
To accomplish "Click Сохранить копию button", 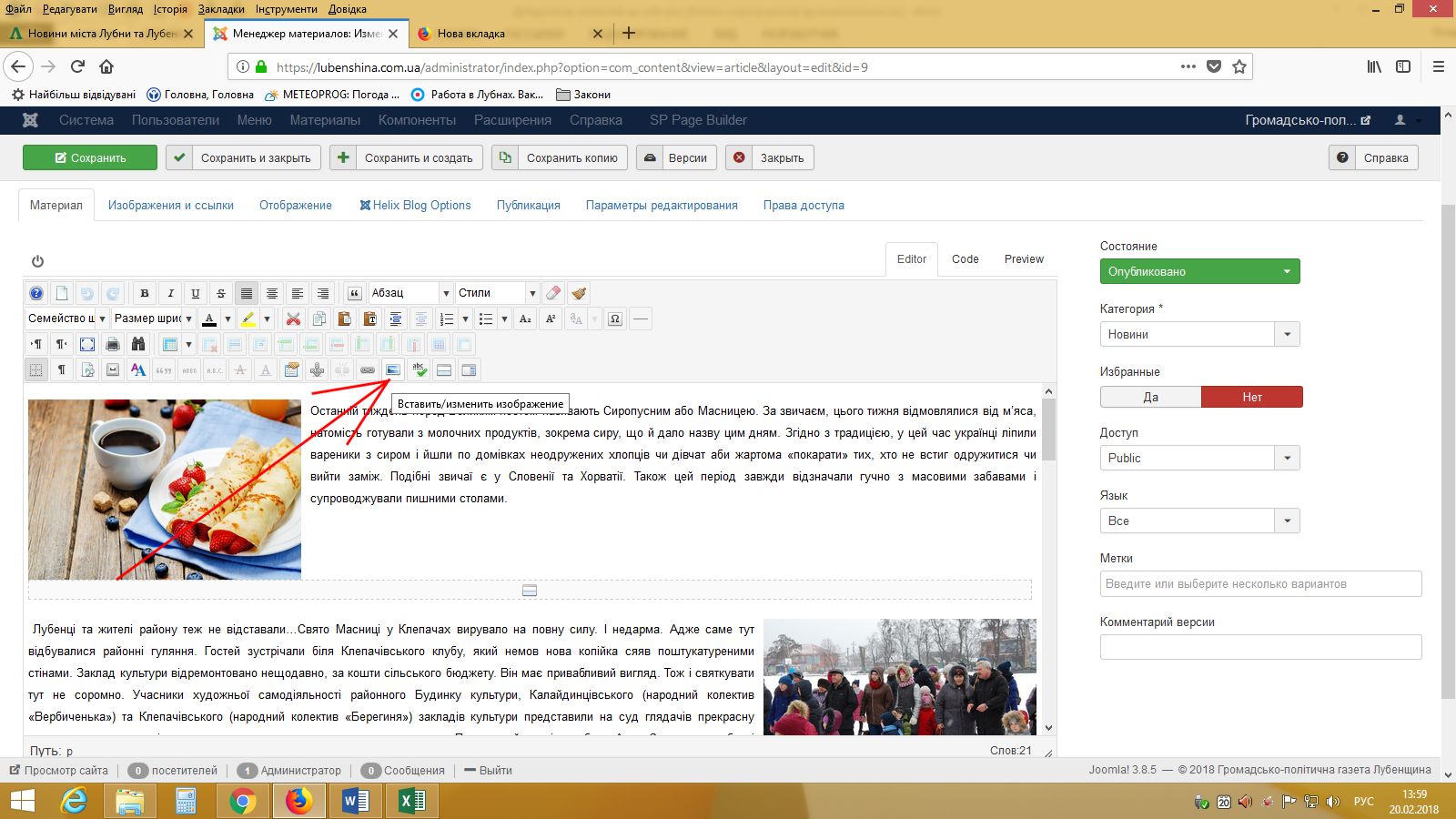I will coord(560,157).
